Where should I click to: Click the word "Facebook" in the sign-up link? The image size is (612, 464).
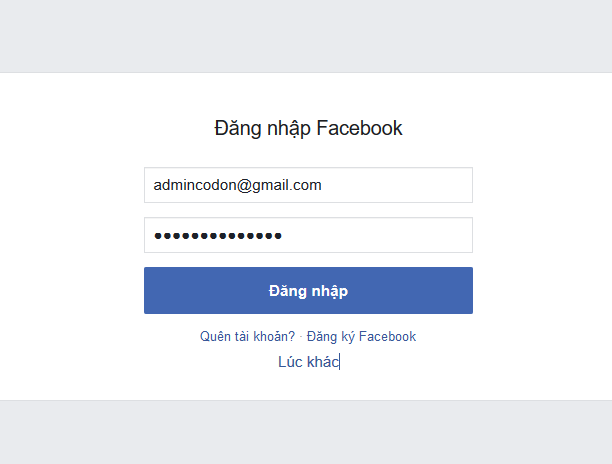coord(387,336)
